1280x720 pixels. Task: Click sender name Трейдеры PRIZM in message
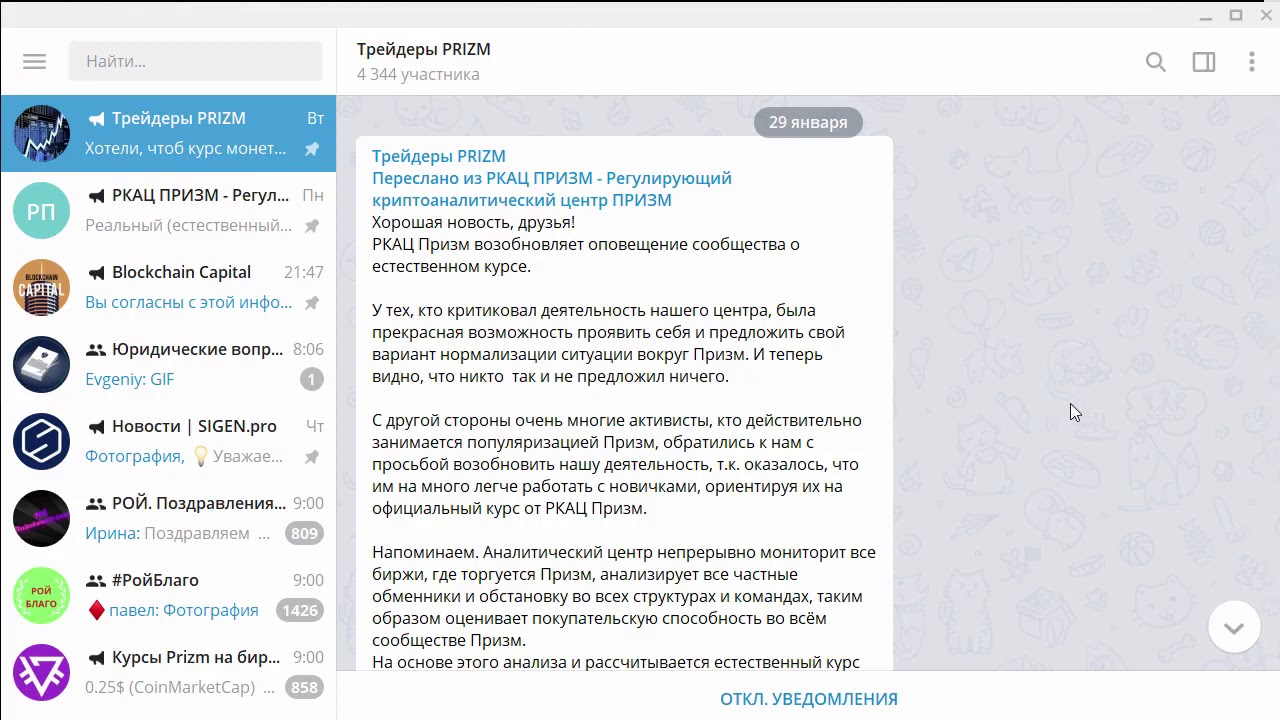click(x=439, y=156)
